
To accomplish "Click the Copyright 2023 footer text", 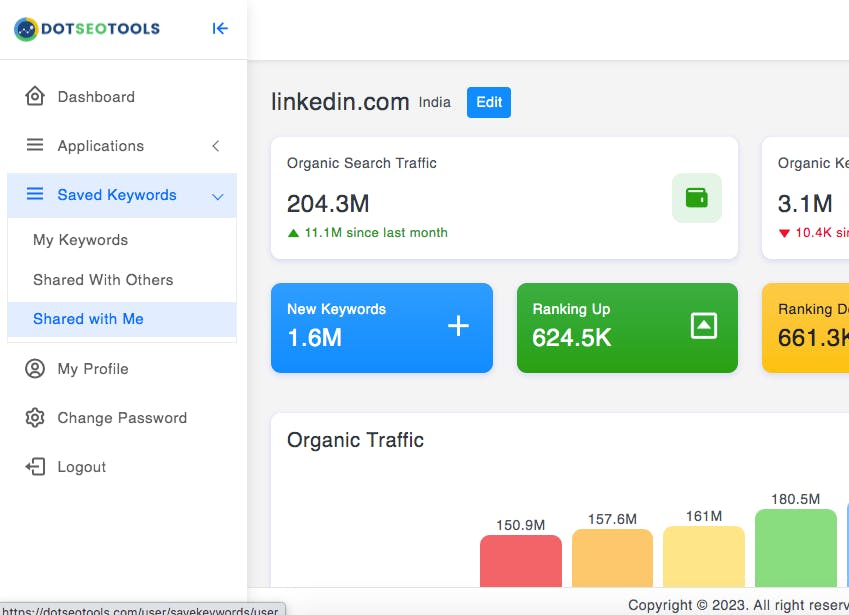I will coord(738,605).
